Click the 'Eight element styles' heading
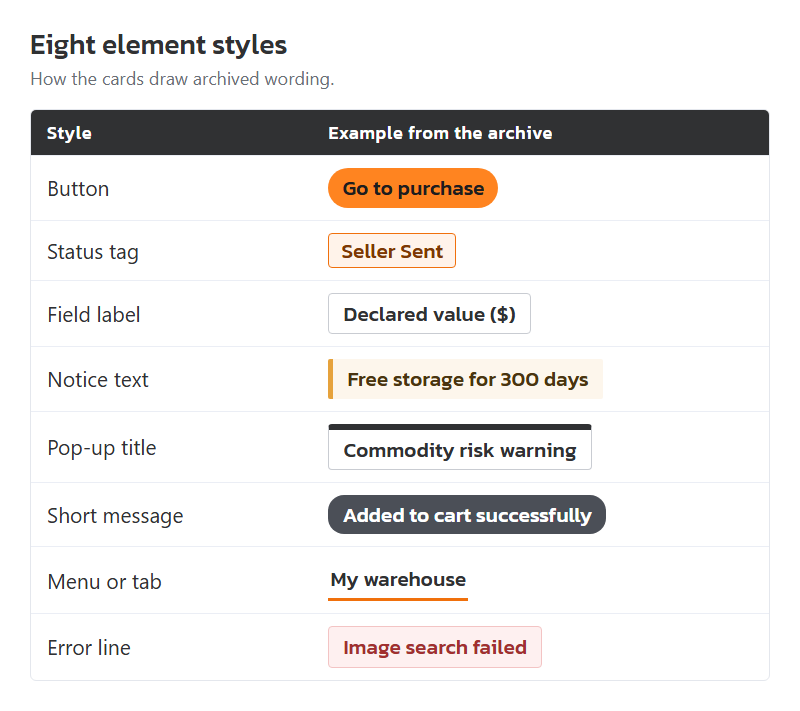 [159, 45]
